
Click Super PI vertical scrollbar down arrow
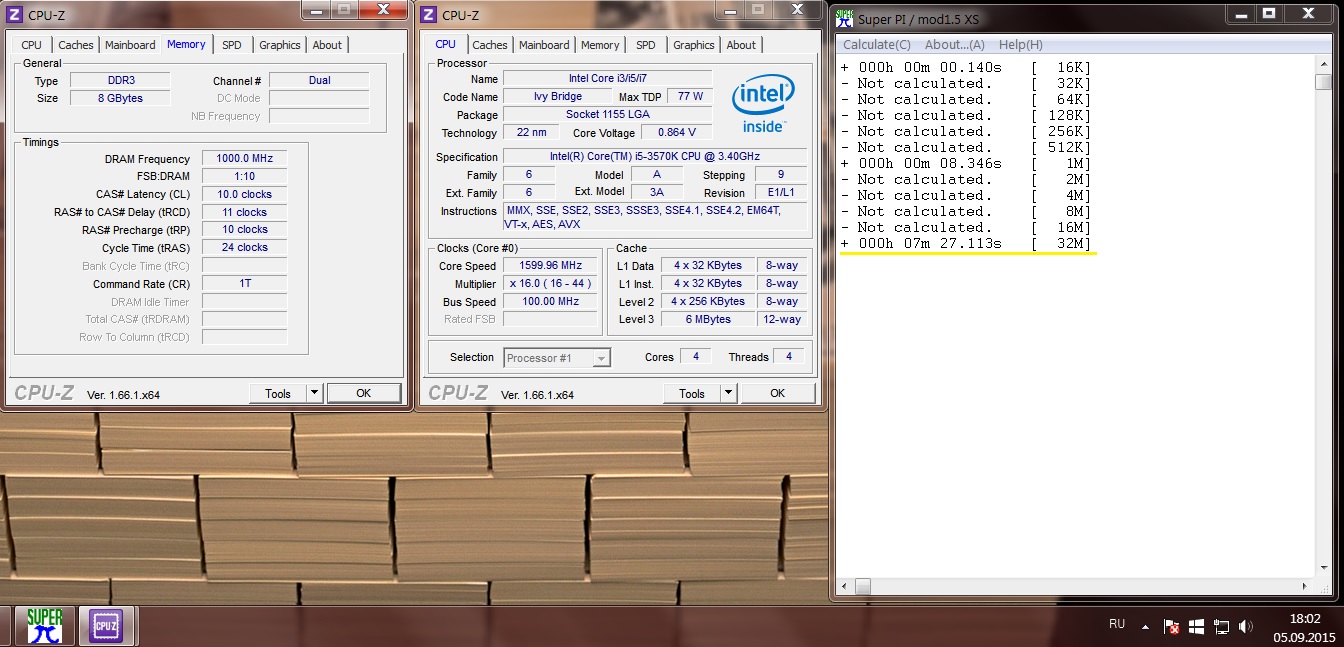(x=1323, y=570)
